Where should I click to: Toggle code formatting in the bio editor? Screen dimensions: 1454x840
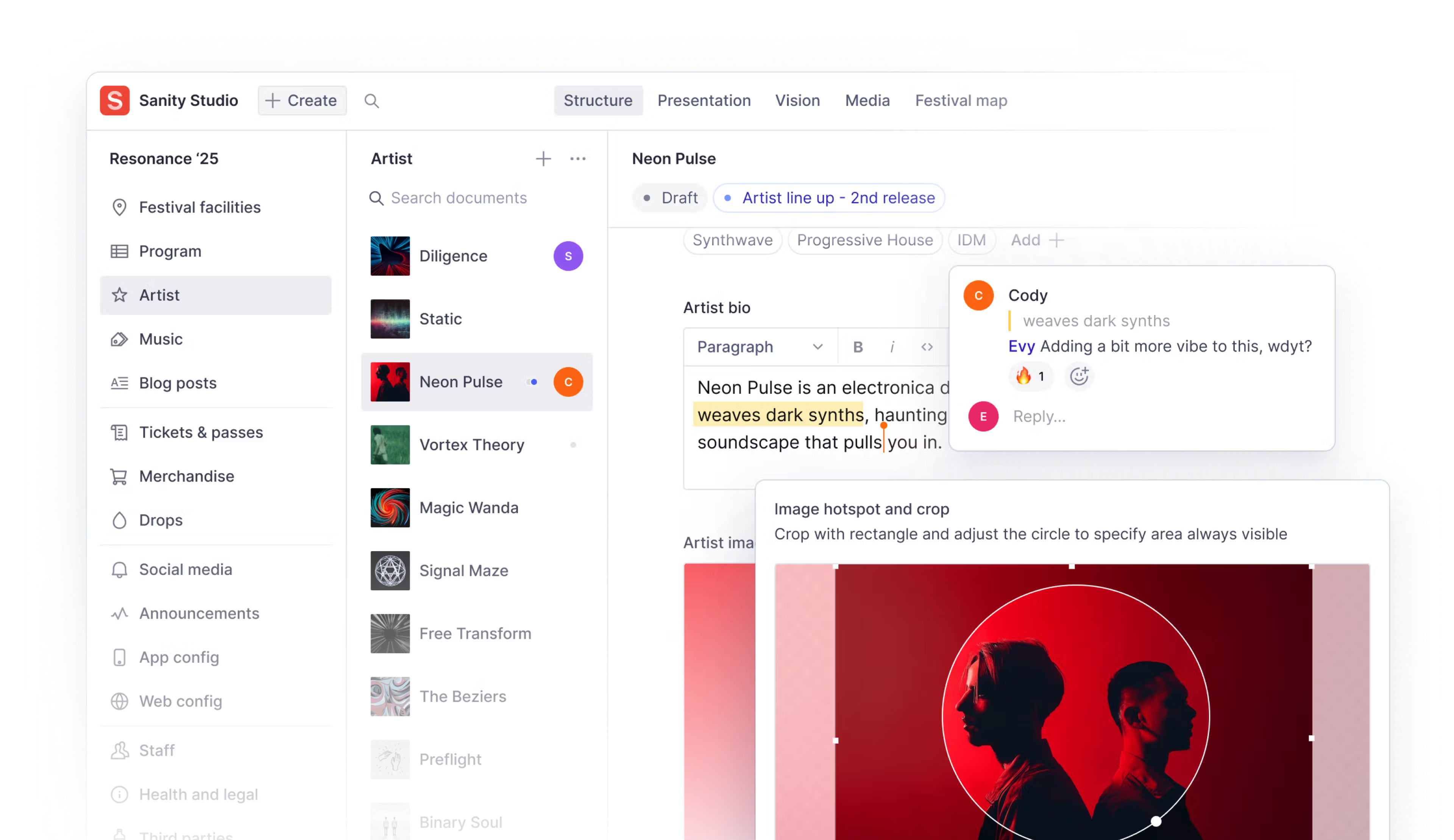(x=927, y=347)
